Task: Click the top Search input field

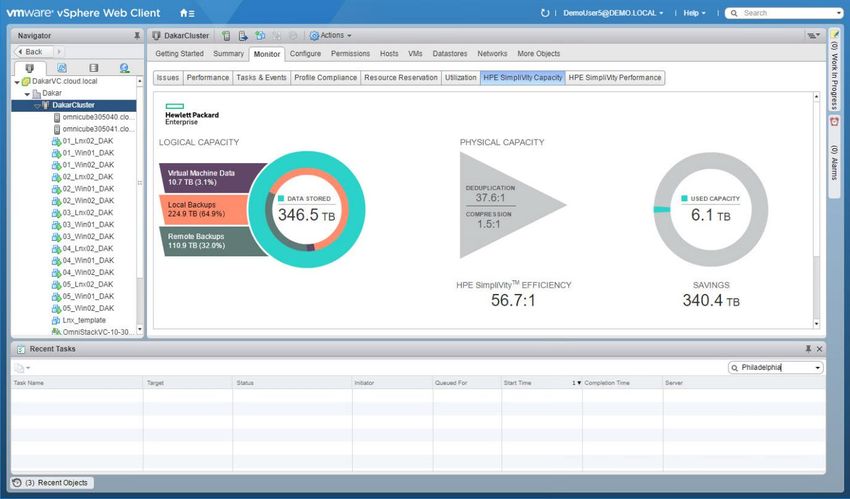Action: pyautogui.click(x=782, y=13)
